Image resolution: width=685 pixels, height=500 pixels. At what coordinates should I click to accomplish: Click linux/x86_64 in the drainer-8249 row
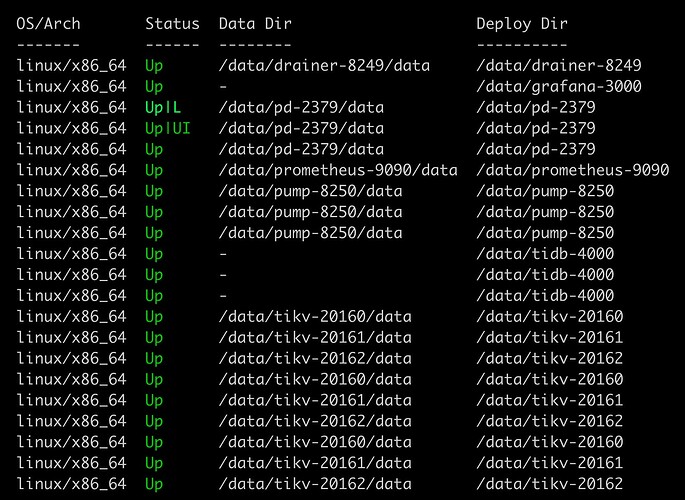pos(71,66)
